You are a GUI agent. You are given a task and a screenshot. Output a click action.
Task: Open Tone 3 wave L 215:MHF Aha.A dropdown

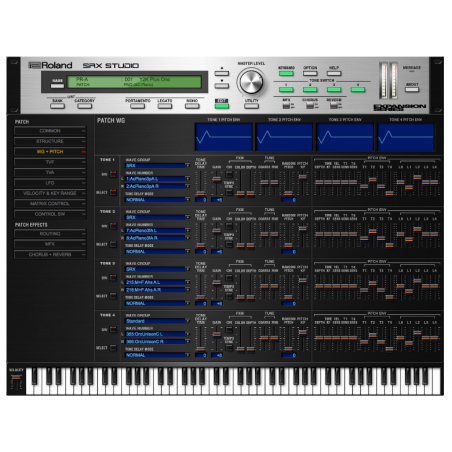(158, 282)
